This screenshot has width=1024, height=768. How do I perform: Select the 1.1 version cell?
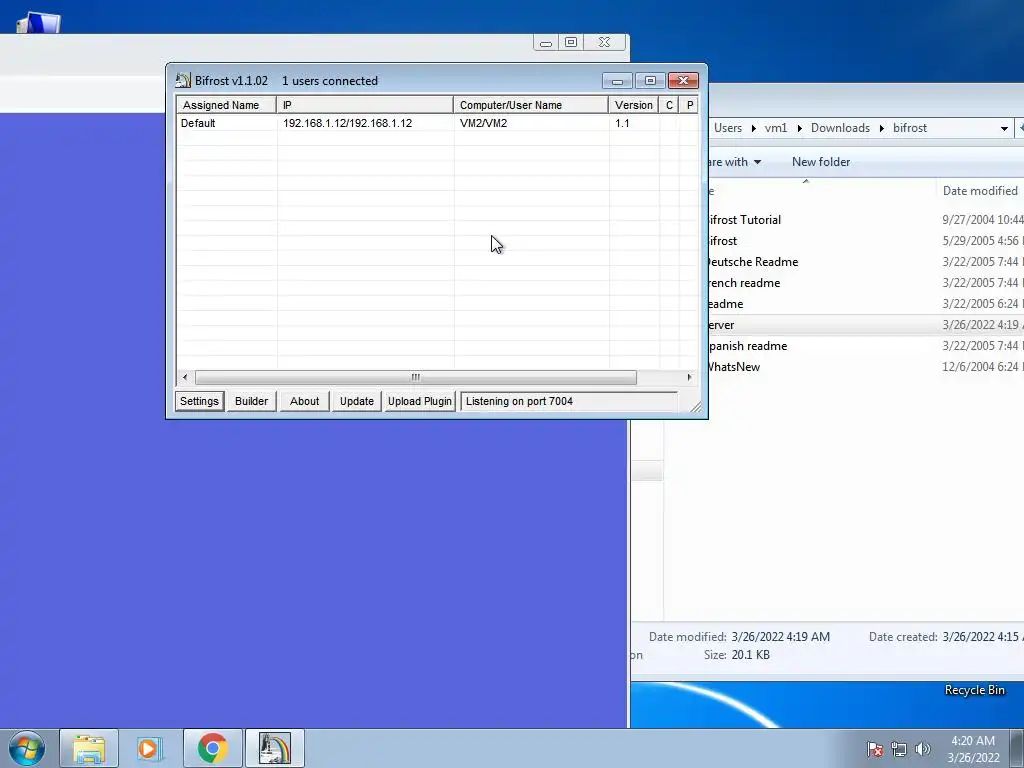(x=622, y=123)
